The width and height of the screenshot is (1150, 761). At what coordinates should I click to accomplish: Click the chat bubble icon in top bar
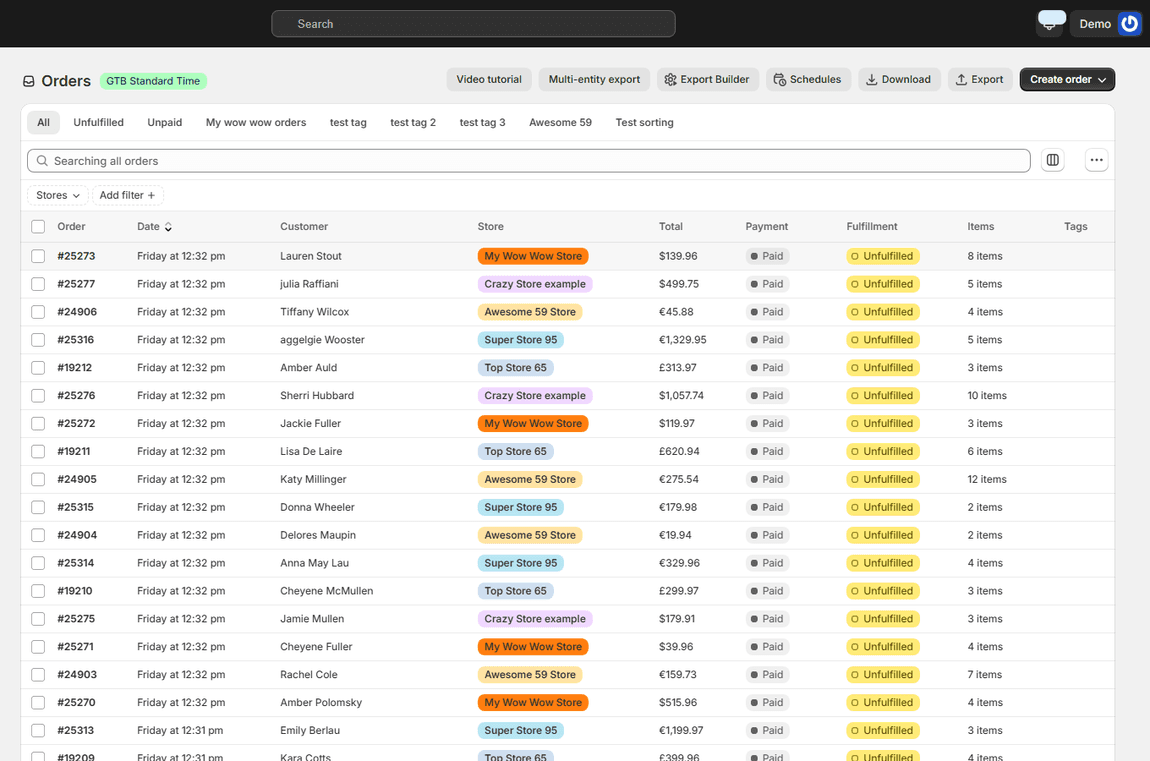[x=1052, y=22]
